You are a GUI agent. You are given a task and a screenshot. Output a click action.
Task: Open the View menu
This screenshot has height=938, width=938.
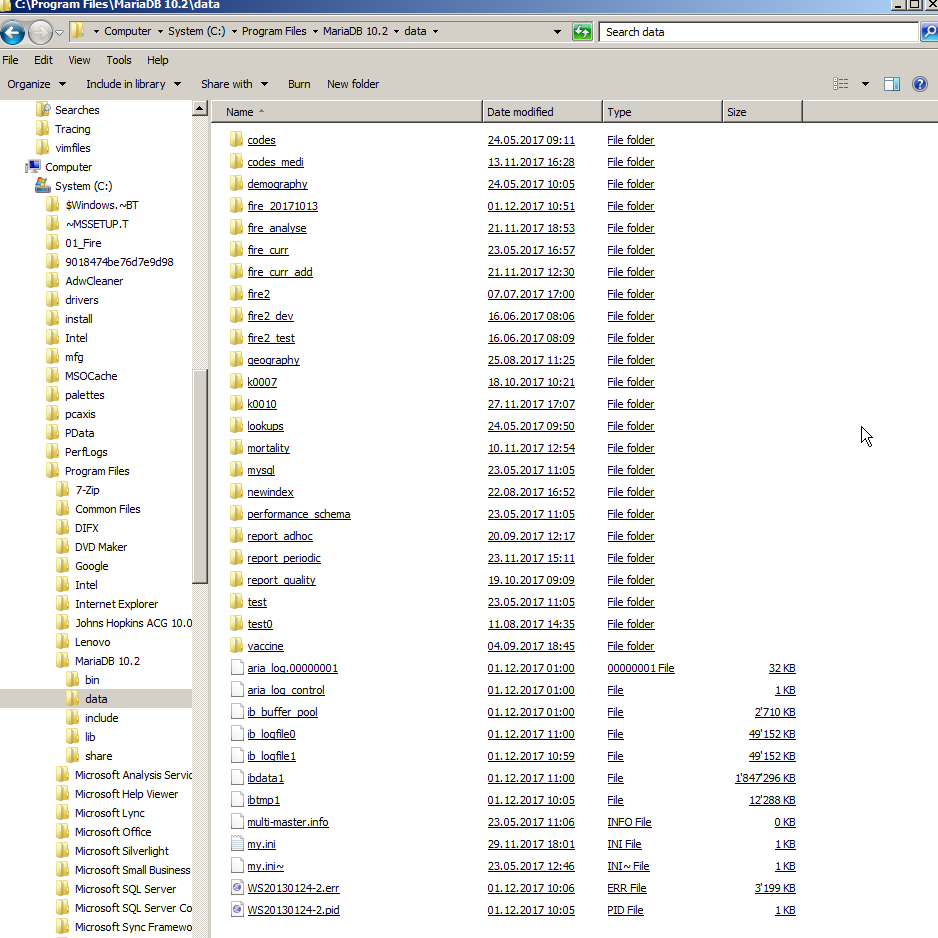click(79, 60)
